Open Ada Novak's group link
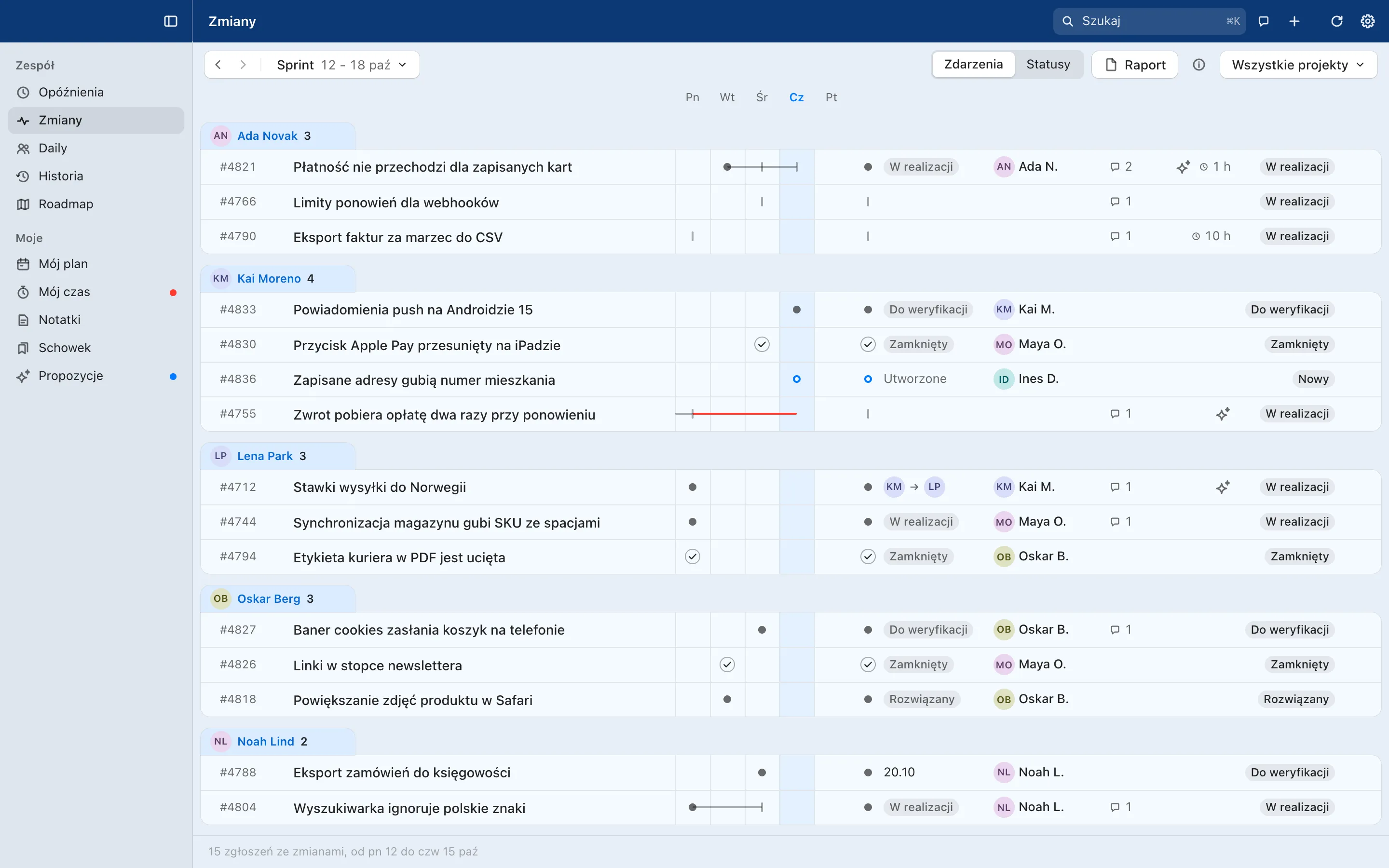Screen dimensions: 1389x868 tap(268, 136)
